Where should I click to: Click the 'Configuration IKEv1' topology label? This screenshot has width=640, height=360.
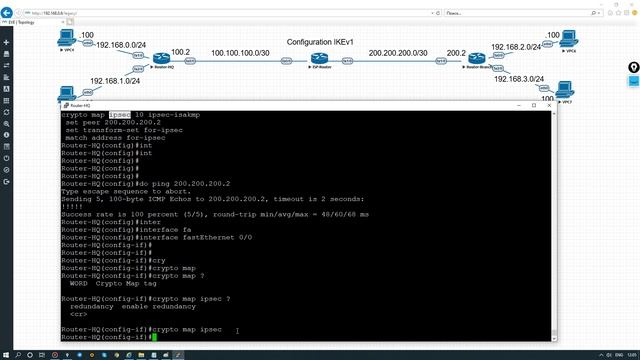click(320, 42)
